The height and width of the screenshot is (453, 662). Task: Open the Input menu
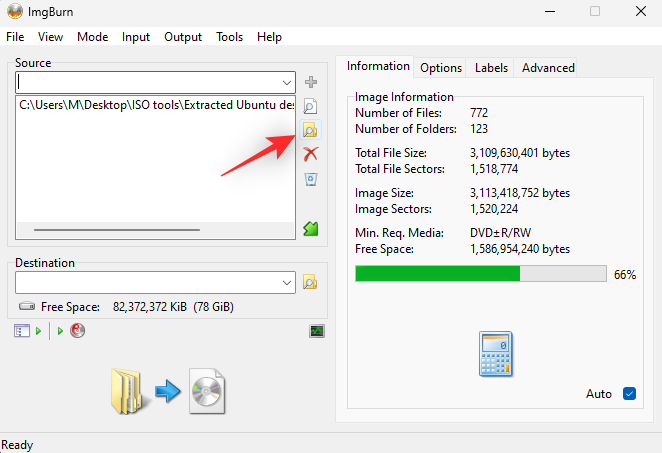[x=136, y=37]
